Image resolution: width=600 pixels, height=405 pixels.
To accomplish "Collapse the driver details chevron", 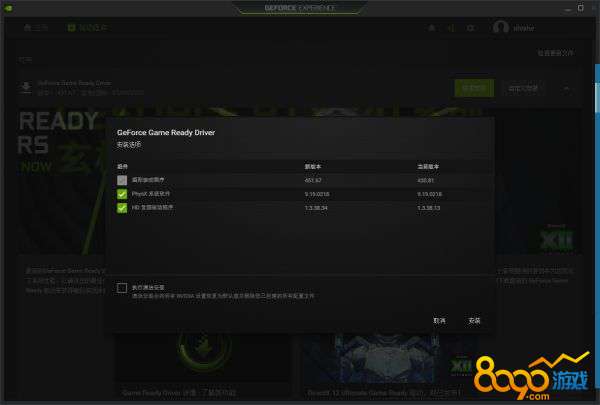I will pyautogui.click(x=567, y=88).
